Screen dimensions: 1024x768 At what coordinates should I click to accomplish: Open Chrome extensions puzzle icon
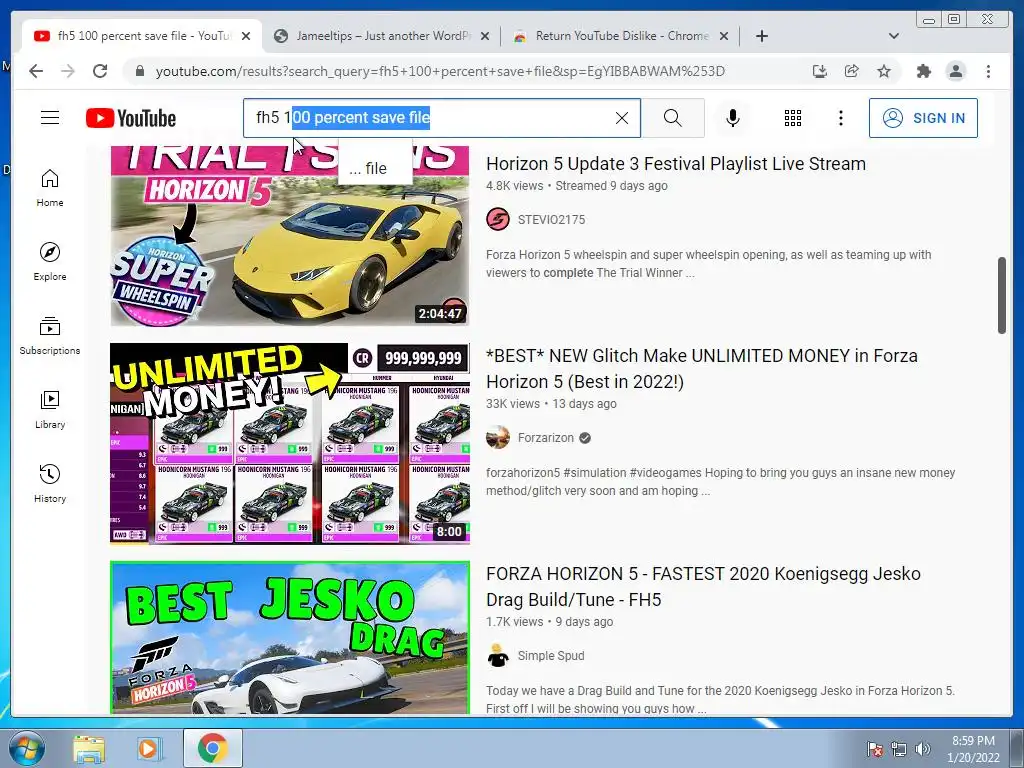[x=923, y=71]
